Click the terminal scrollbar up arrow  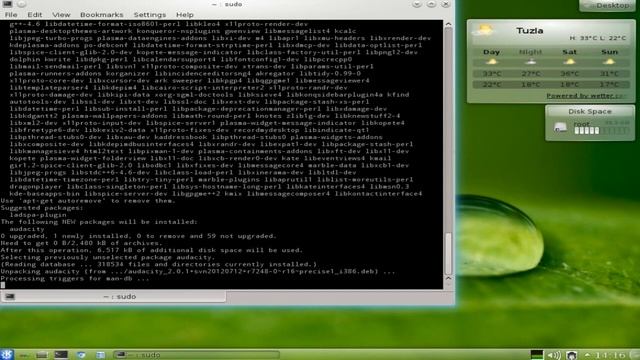click(x=448, y=24)
